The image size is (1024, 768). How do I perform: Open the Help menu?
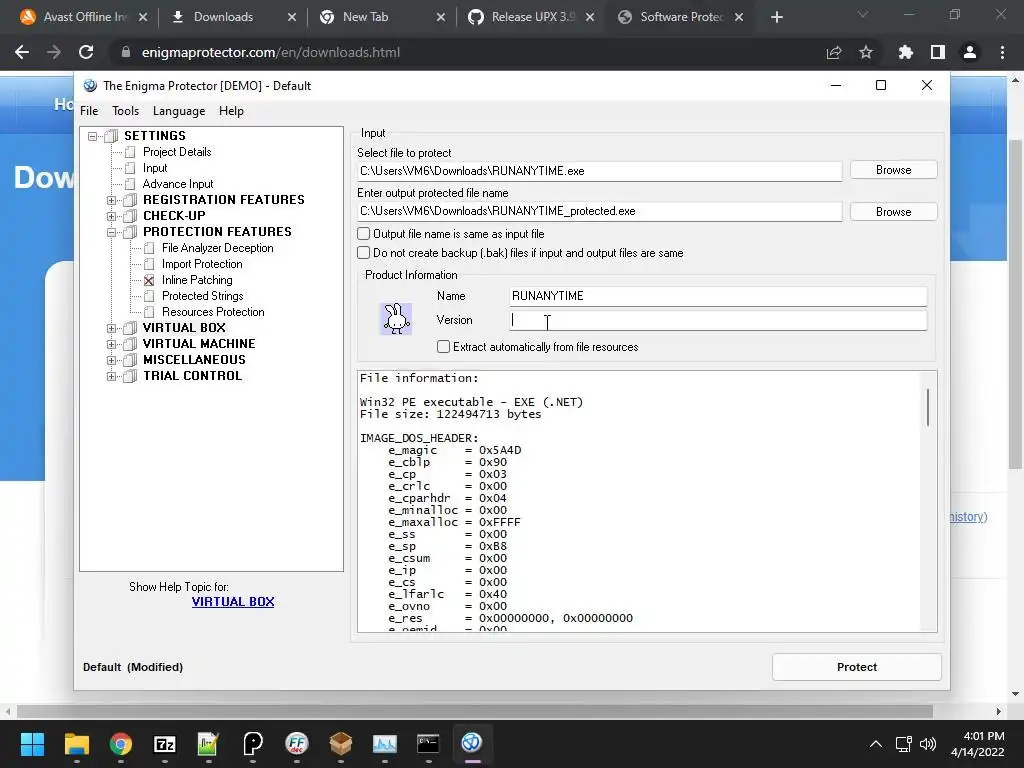pyautogui.click(x=231, y=111)
